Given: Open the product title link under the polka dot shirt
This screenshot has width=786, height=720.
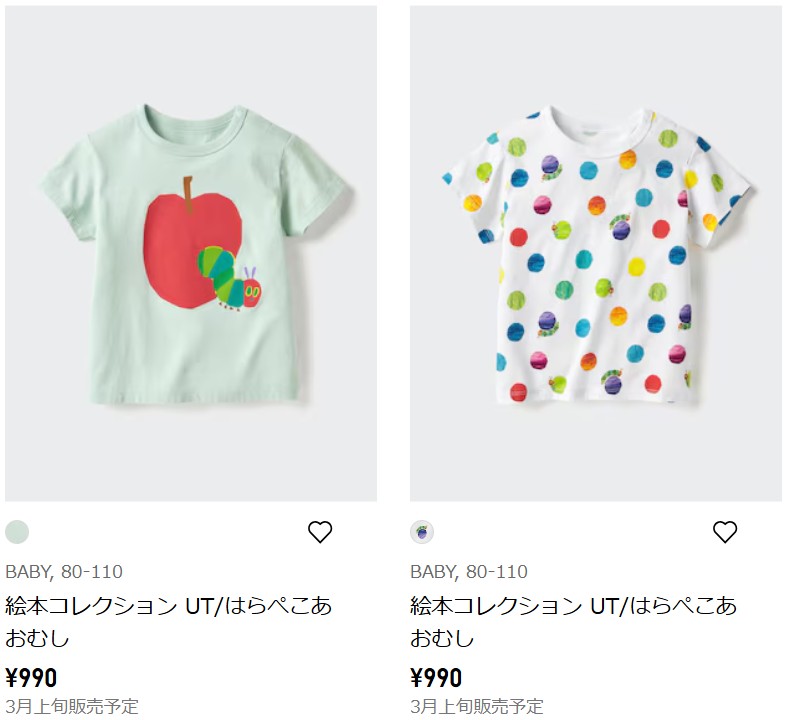Looking at the screenshot, I should [x=573, y=621].
